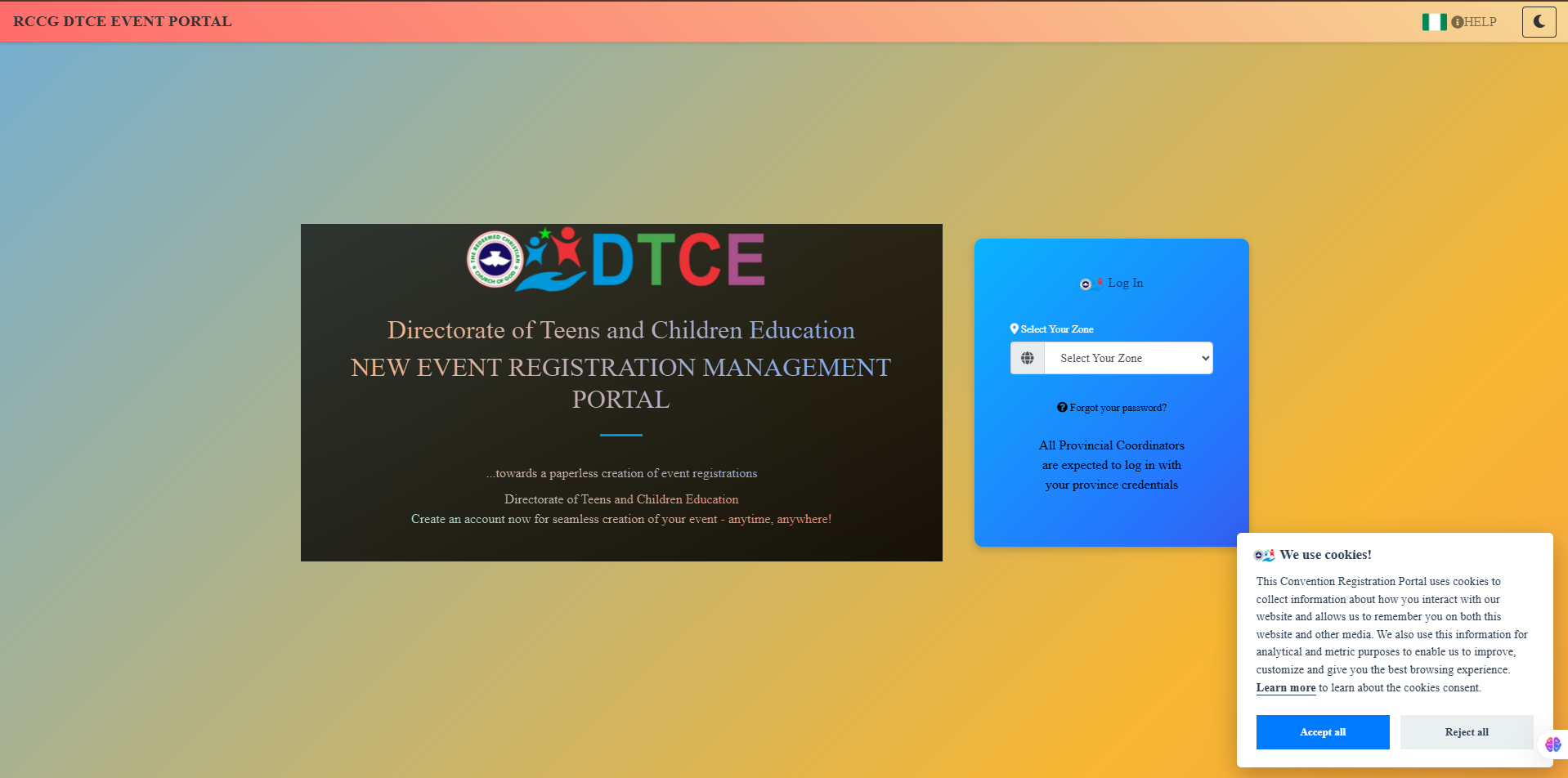
Task: Click the DTCE logo banner image
Action: click(616, 259)
